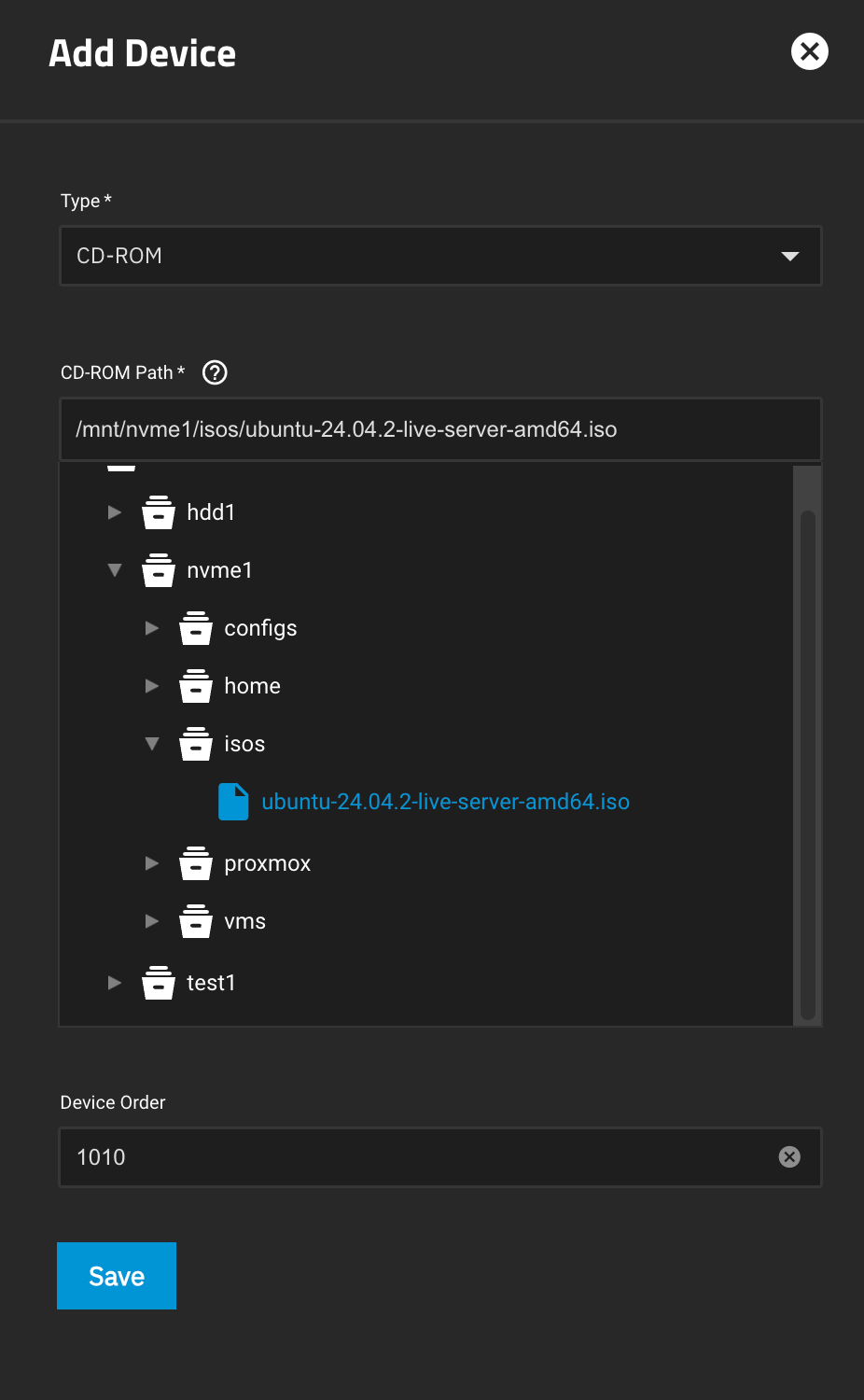Click the configs folder icon
Viewport: 864px width, 1400px height.
pos(196,628)
